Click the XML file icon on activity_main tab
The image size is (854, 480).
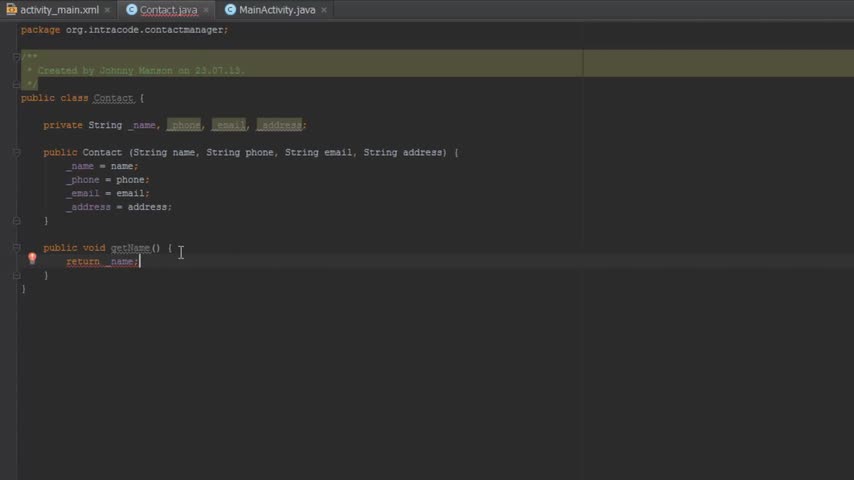pyautogui.click(x=11, y=10)
